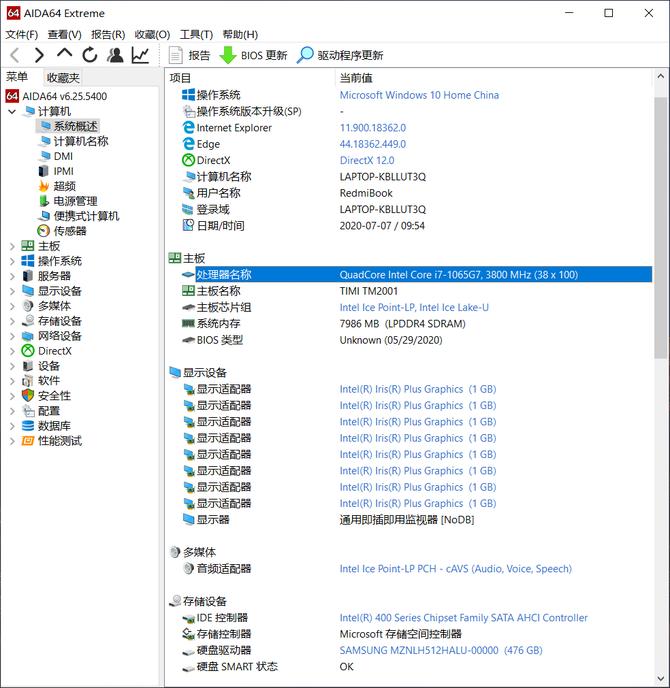Select 便携式计算机 in the tree

pos(79,216)
